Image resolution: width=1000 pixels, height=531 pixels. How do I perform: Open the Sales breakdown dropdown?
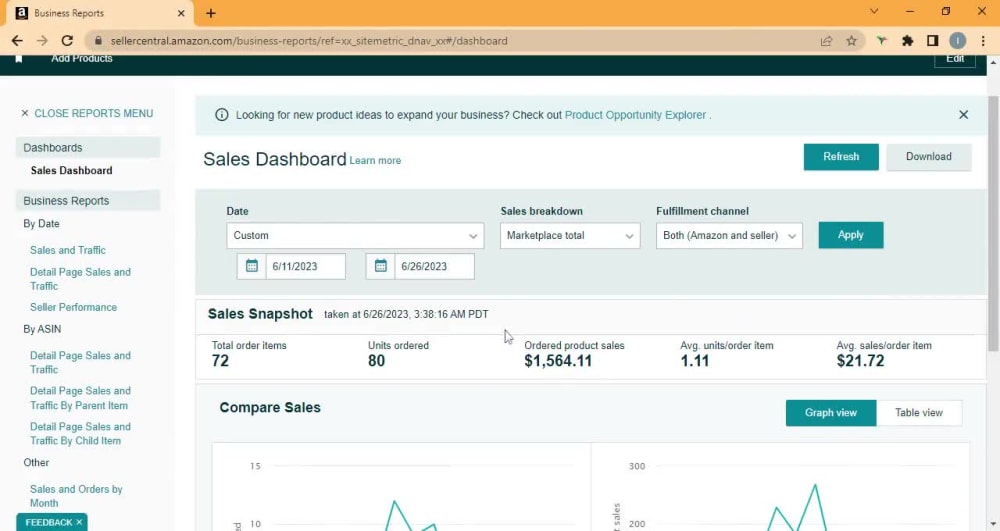(x=570, y=235)
